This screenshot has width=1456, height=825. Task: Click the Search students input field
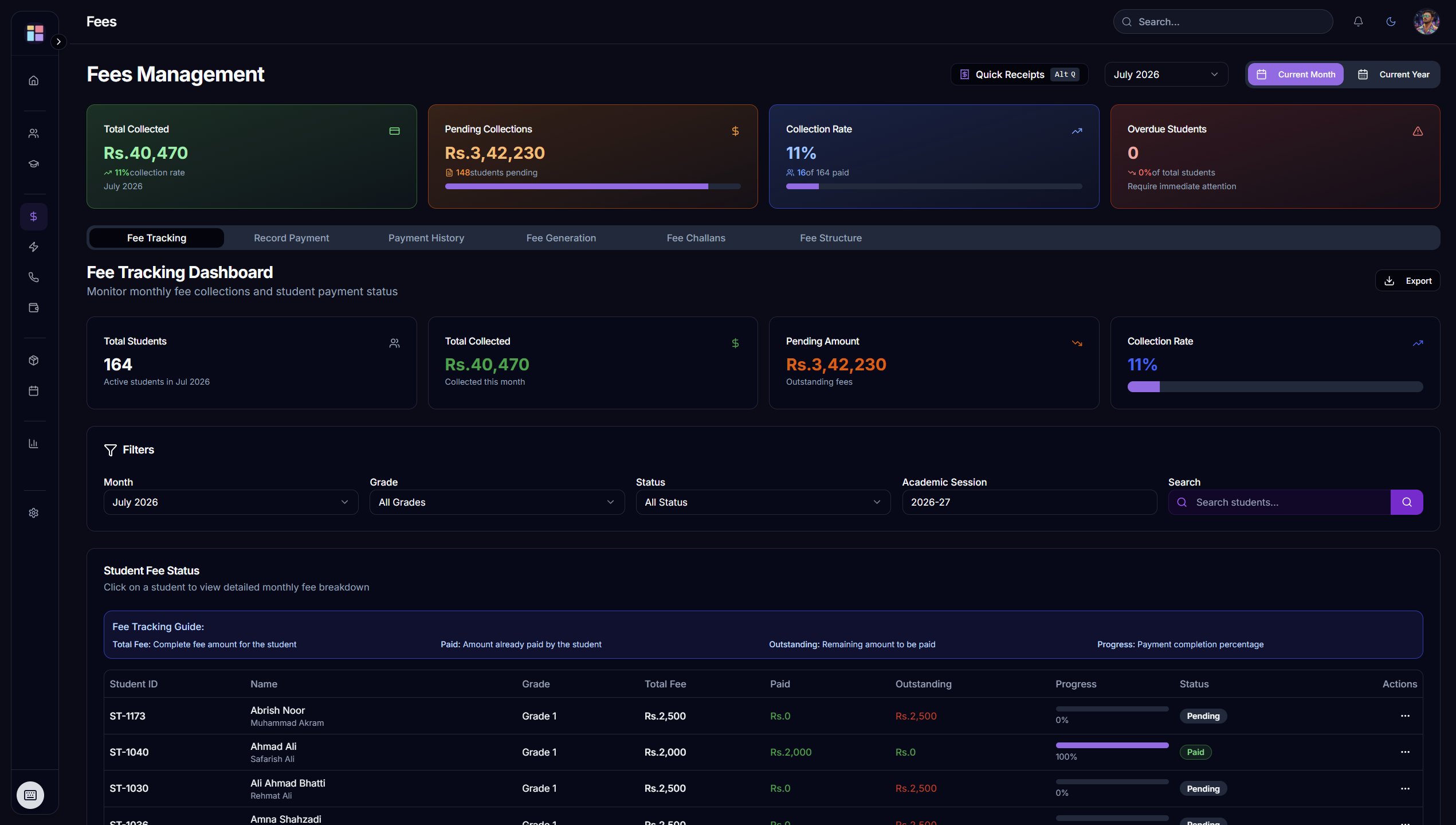(1279, 502)
